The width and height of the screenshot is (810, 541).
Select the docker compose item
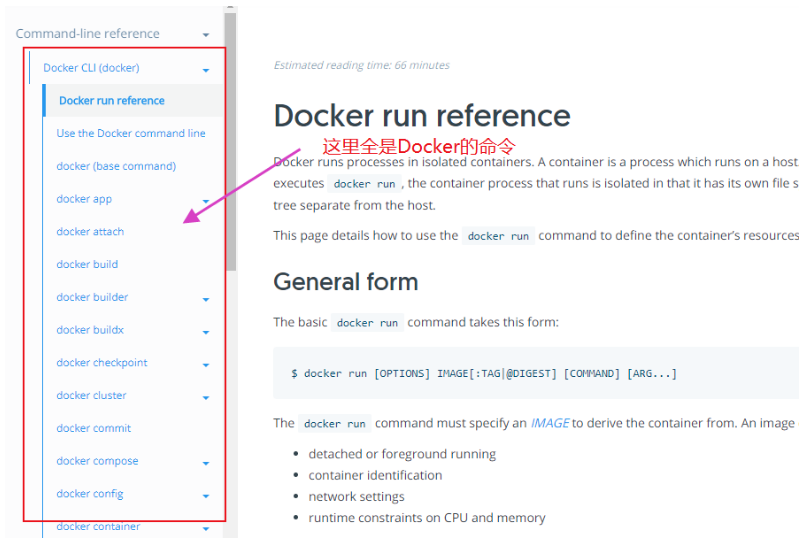pos(97,461)
